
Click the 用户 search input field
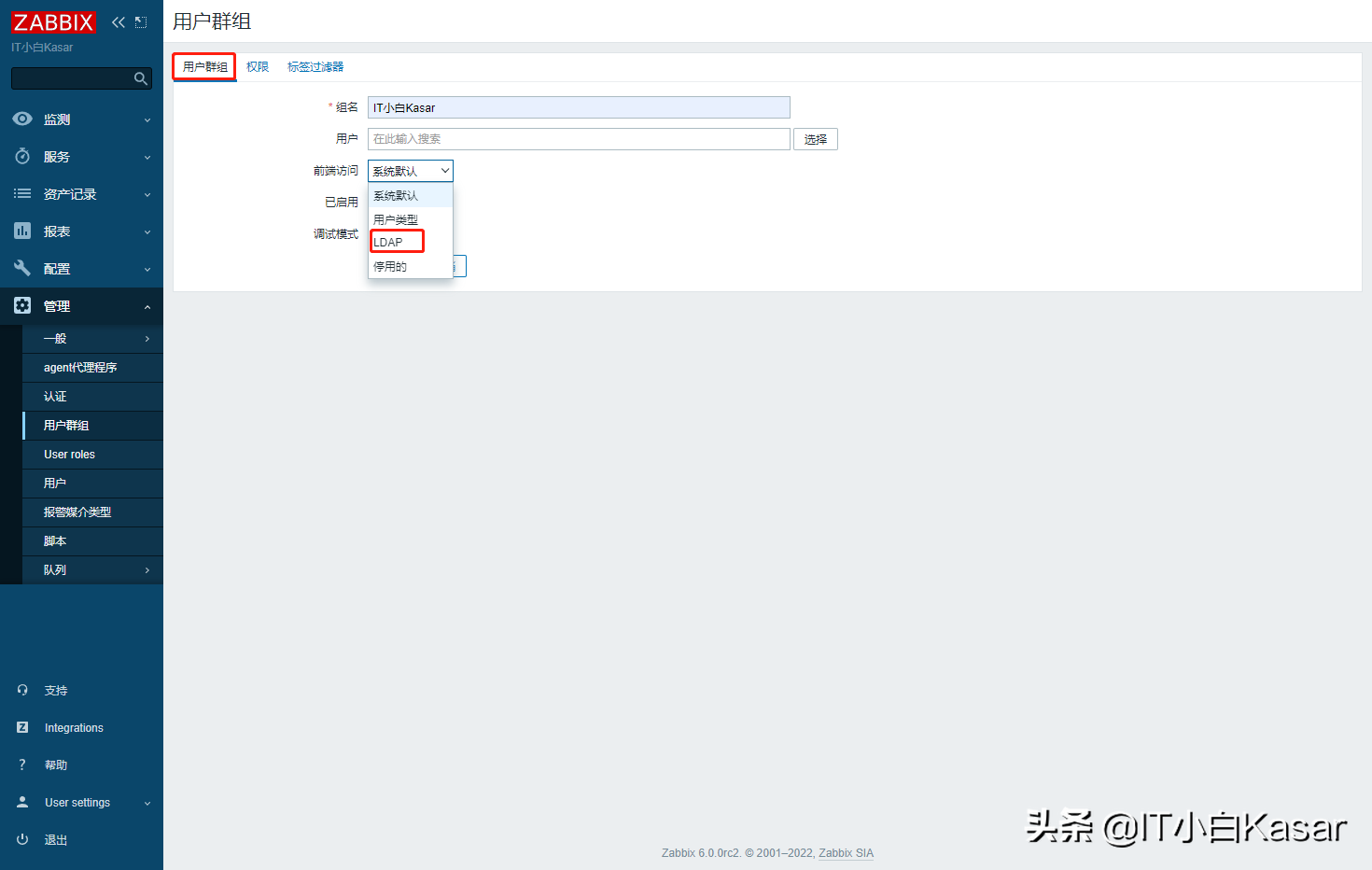pos(579,139)
